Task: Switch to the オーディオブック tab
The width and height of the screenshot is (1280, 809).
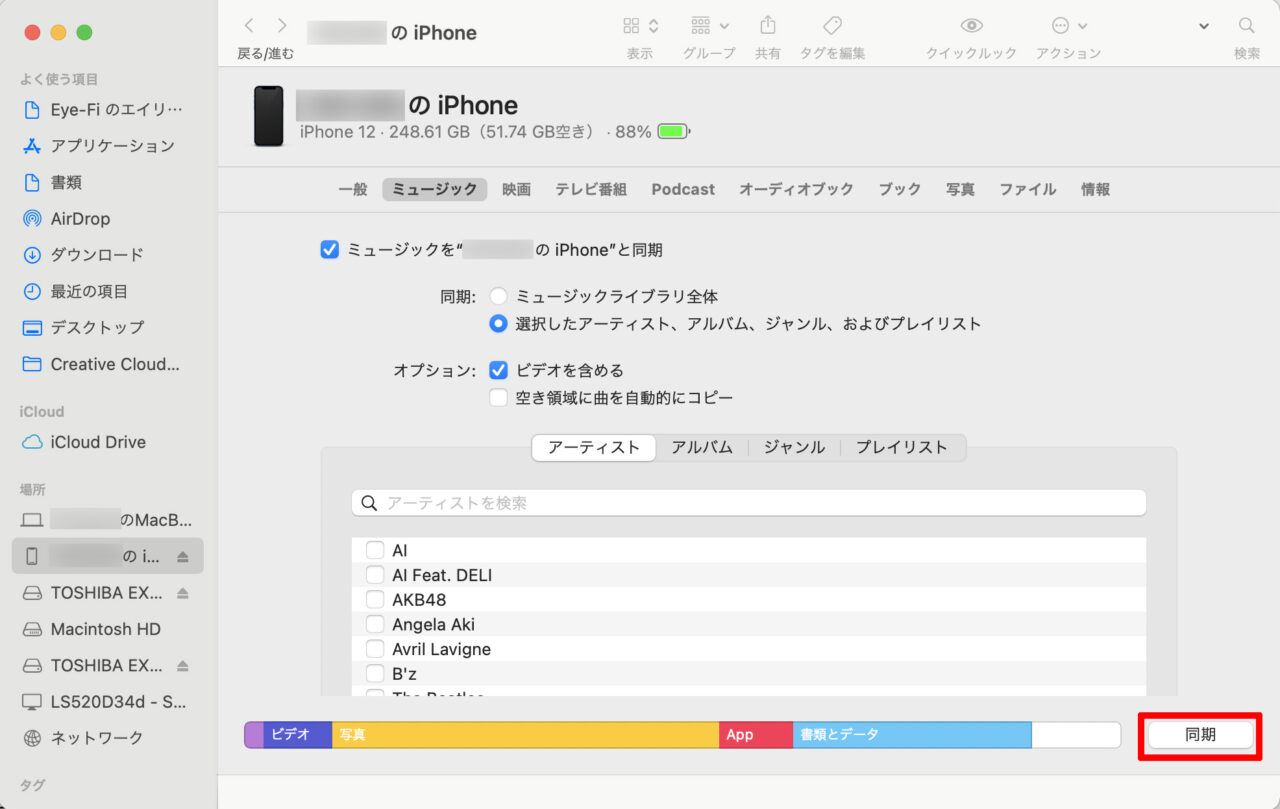Action: point(796,189)
